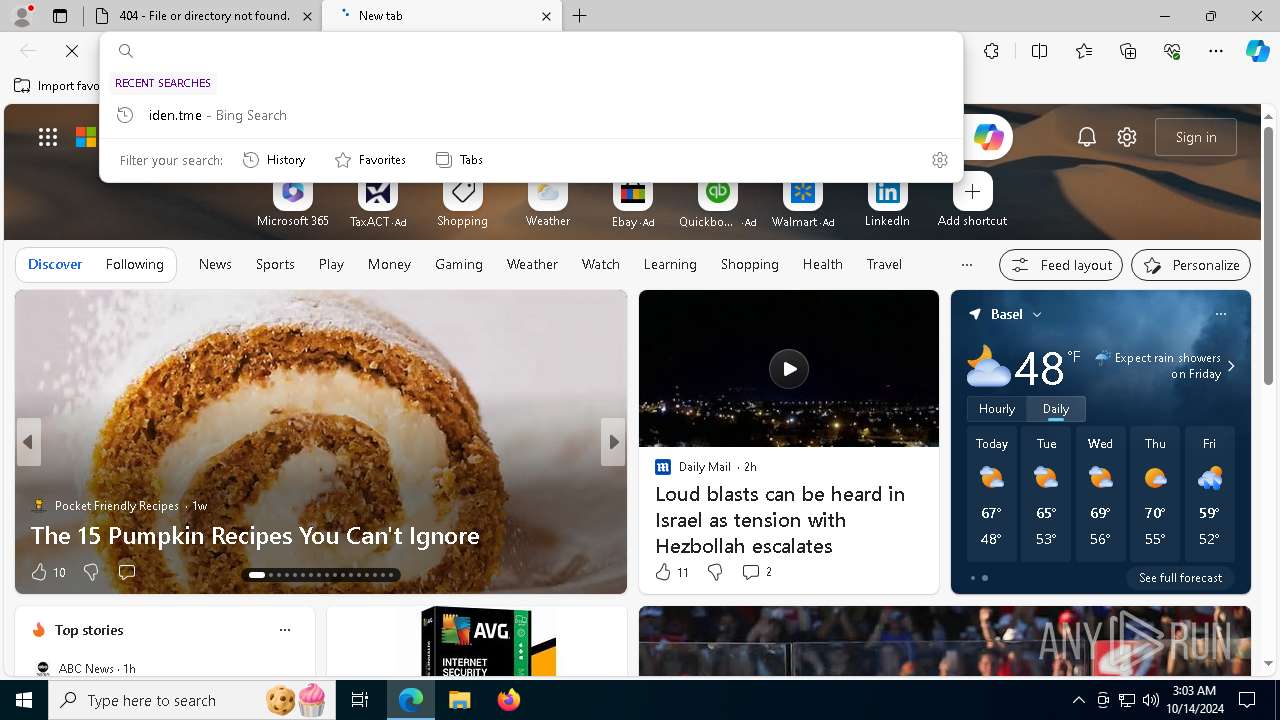Image resolution: width=1280 pixels, height=720 pixels.
Task: Open See full forecast link
Action: [1180, 578]
